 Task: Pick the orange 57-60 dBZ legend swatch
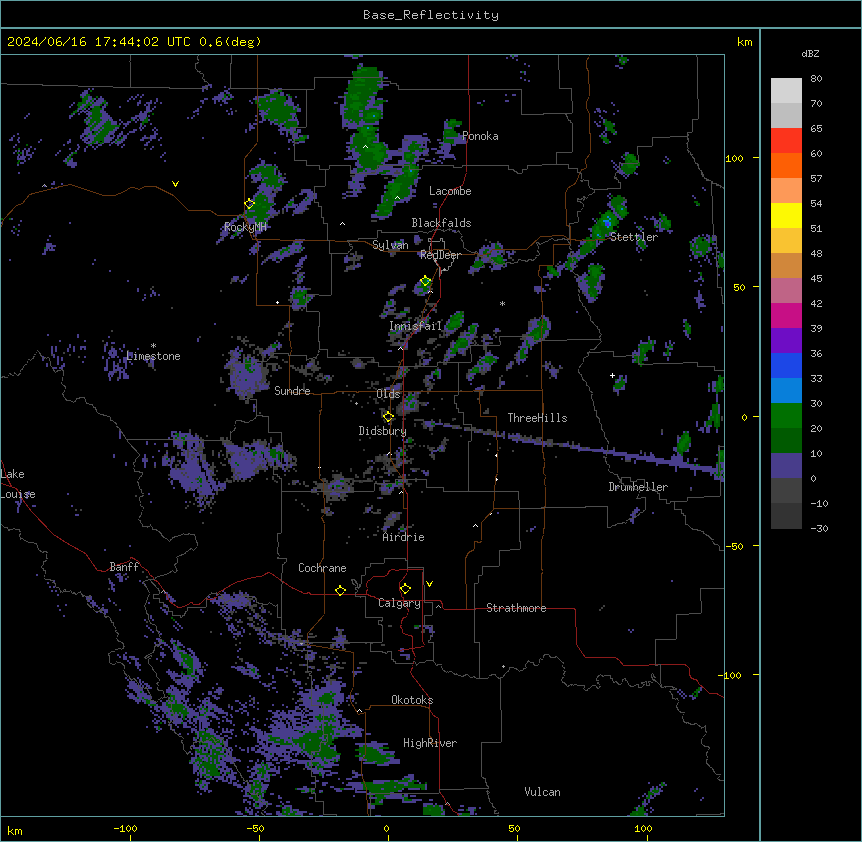786,165
